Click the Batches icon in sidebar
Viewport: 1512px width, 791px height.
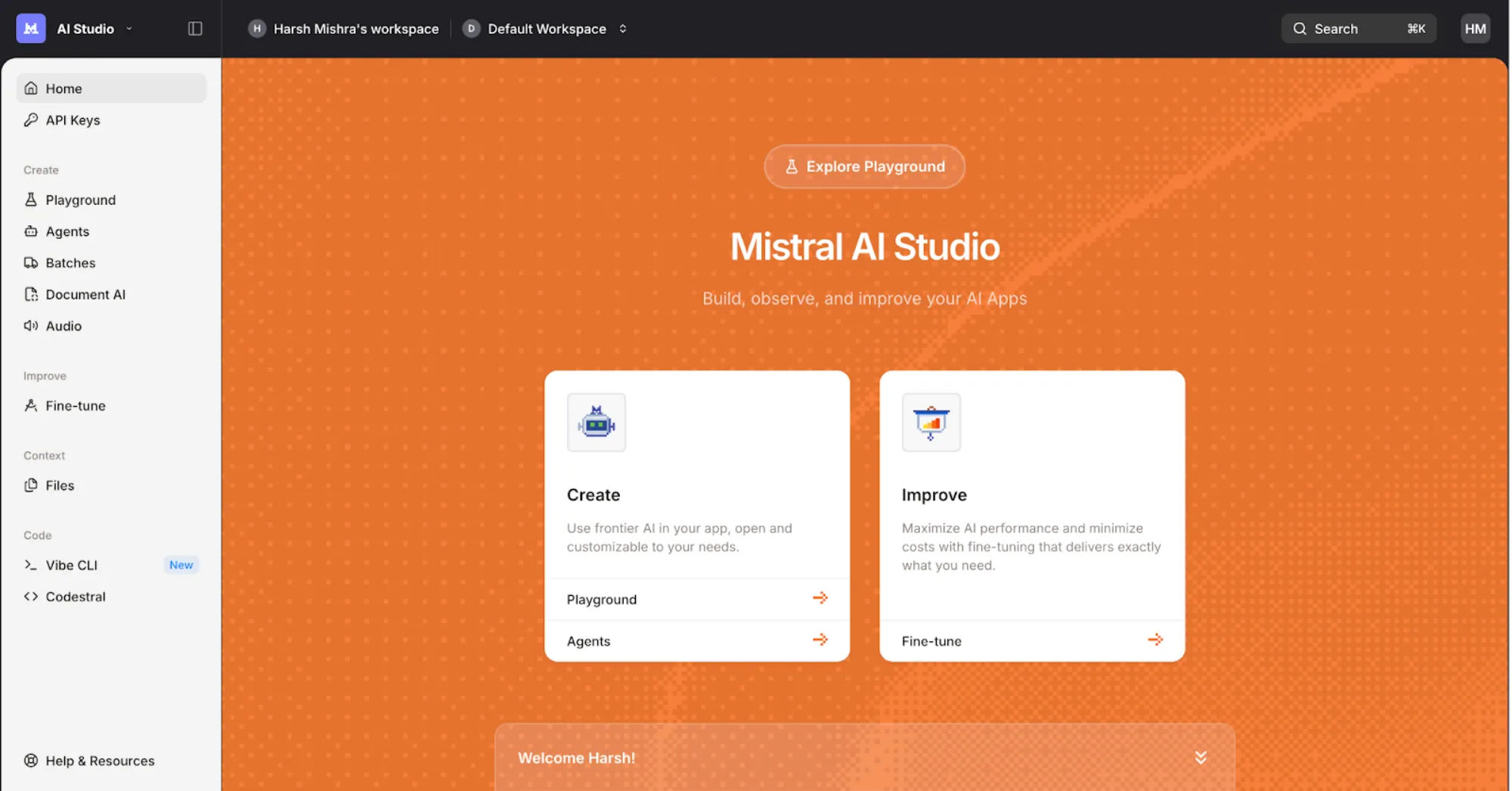31,262
